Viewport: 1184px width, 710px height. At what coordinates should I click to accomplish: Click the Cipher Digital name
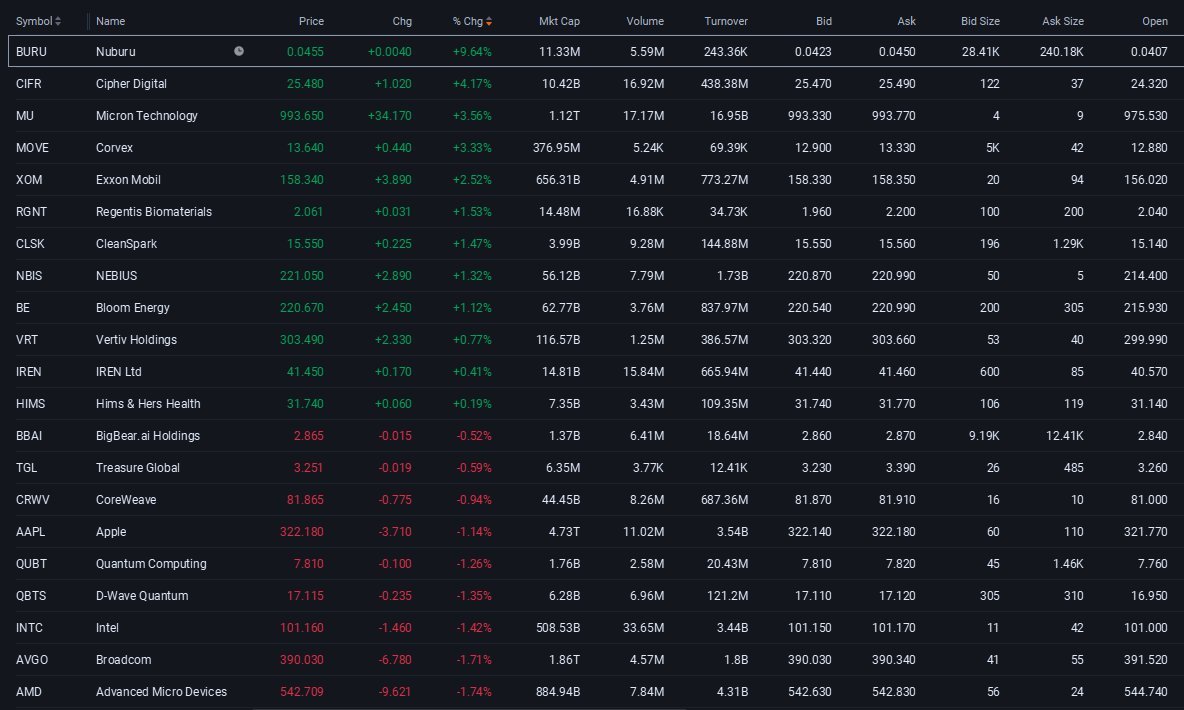131,84
